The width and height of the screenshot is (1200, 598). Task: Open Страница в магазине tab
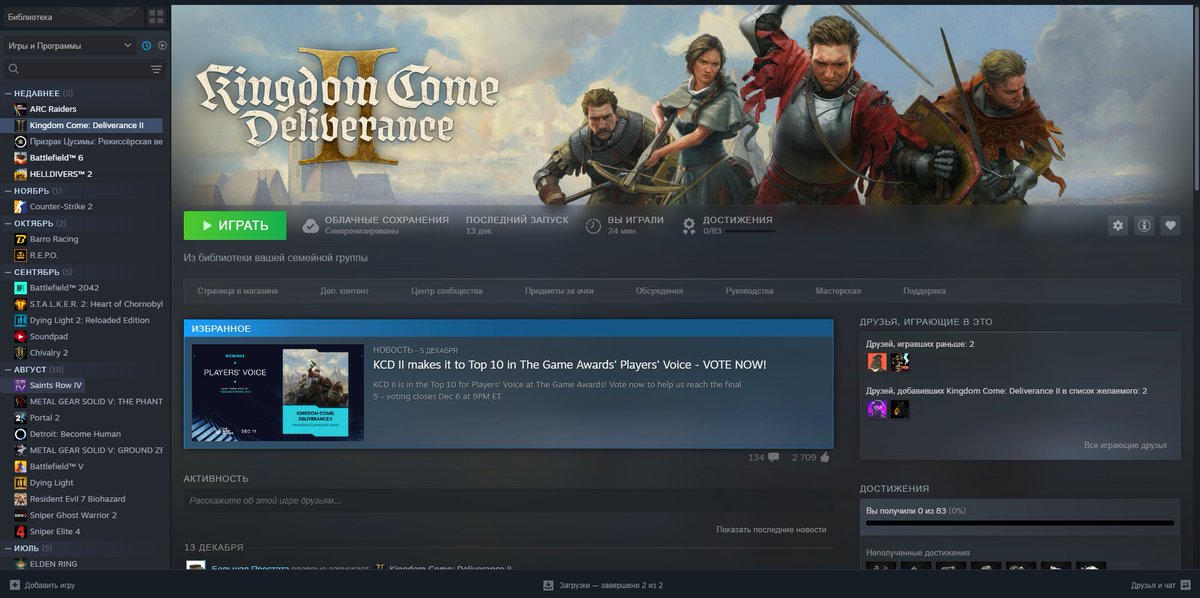pyautogui.click(x=238, y=291)
